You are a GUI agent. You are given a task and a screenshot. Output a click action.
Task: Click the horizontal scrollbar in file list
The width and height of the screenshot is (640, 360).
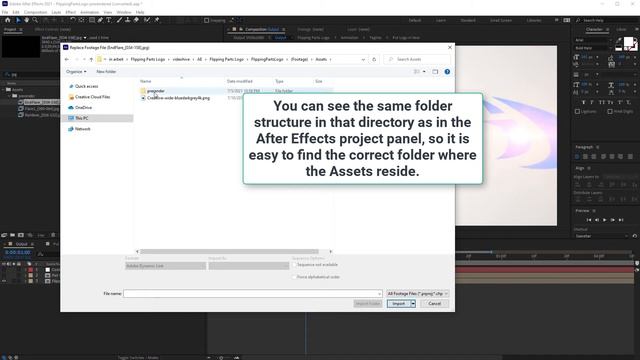[229, 251]
